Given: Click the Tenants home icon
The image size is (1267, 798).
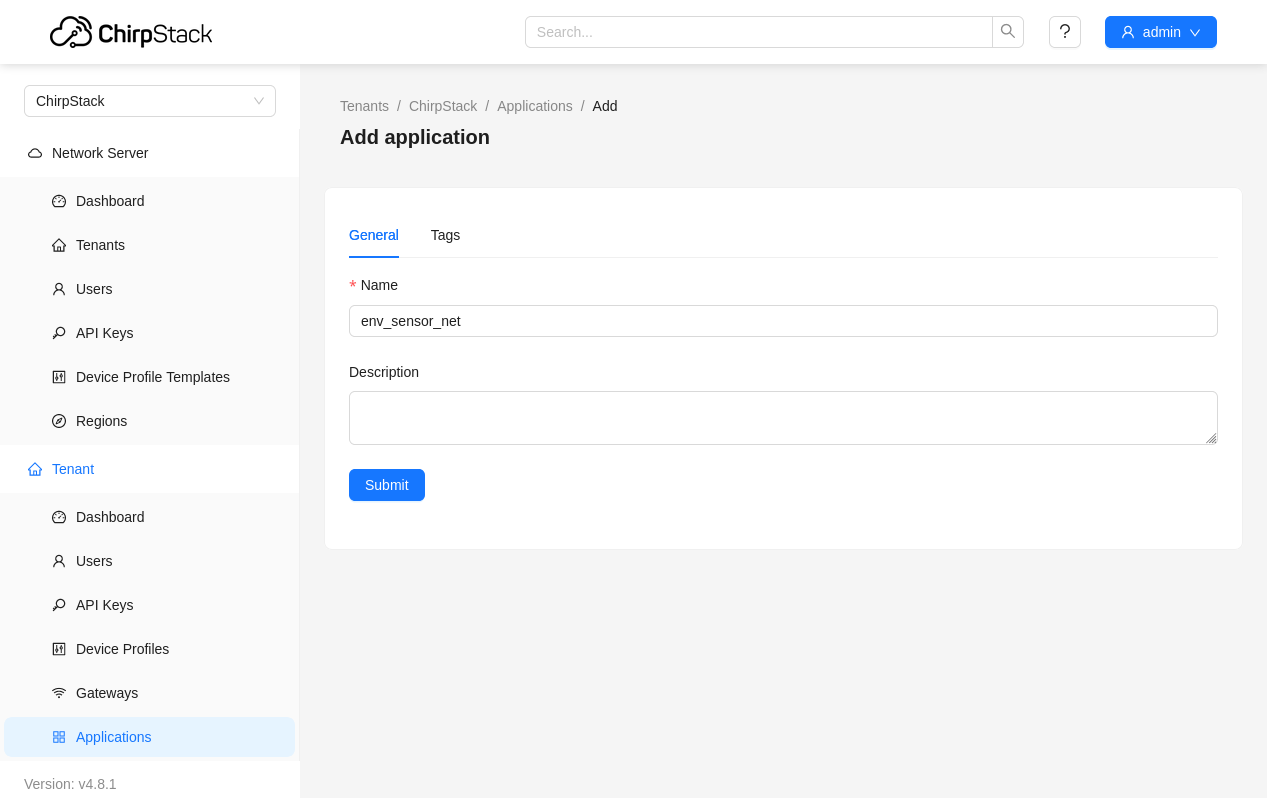Looking at the screenshot, I should [x=59, y=245].
